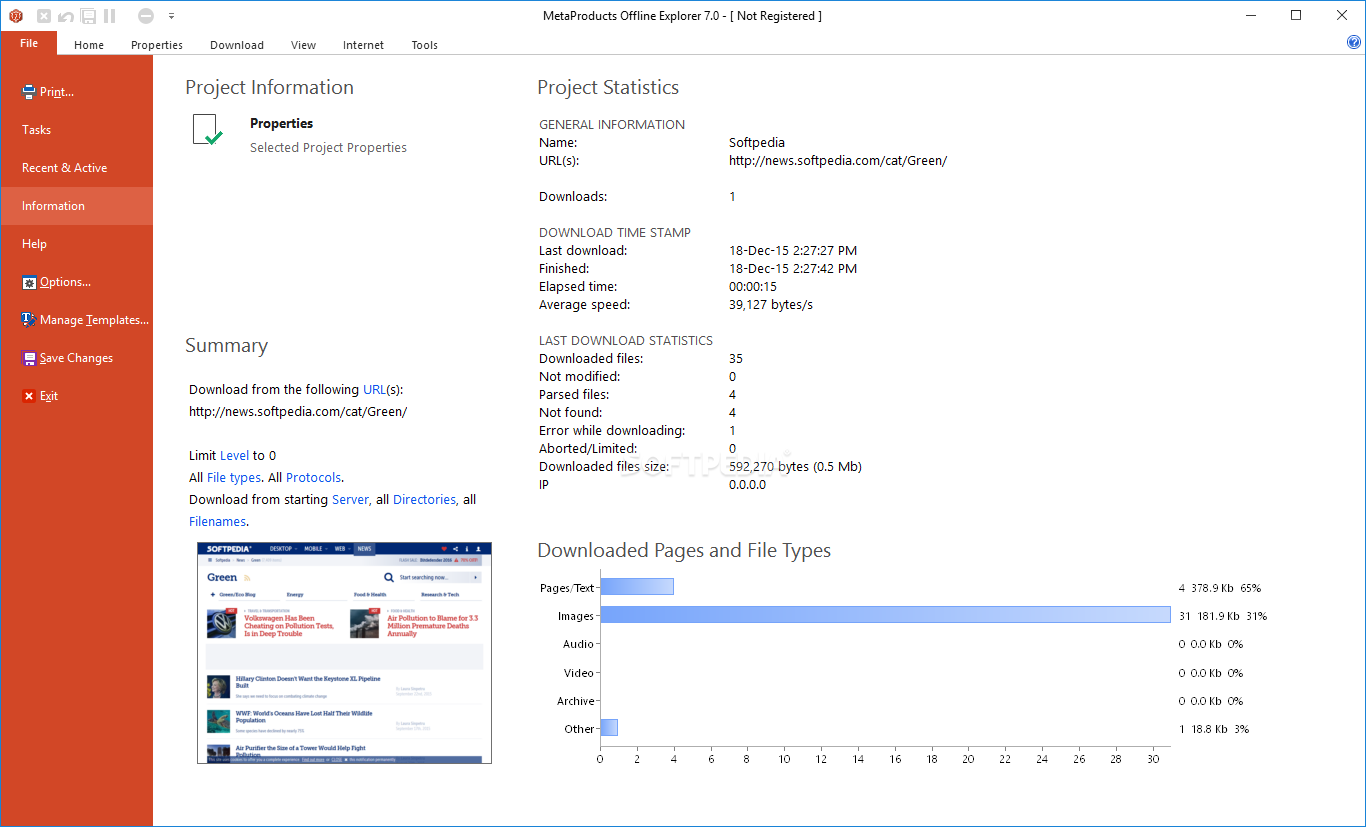The width and height of the screenshot is (1366, 827).
Task: Click the Downloaded files size value 592,270 bytes
Action: click(795, 467)
